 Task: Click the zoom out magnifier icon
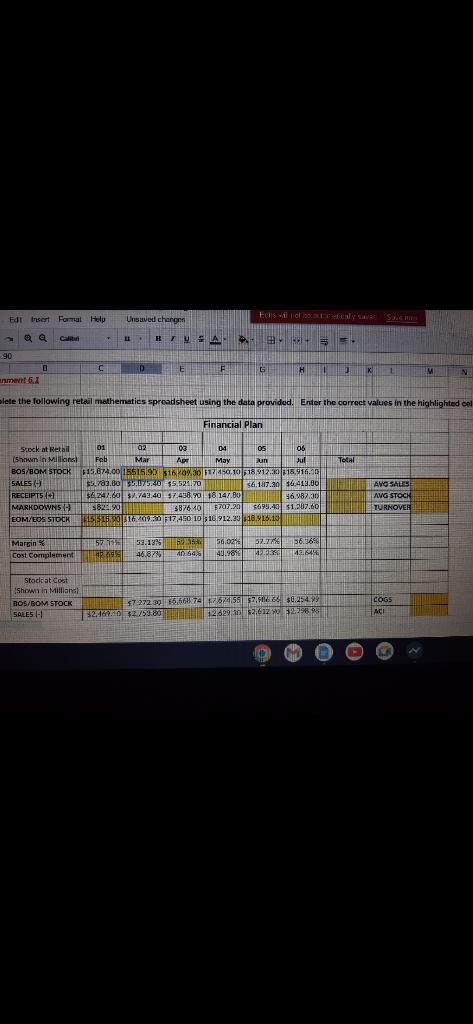coord(41,340)
